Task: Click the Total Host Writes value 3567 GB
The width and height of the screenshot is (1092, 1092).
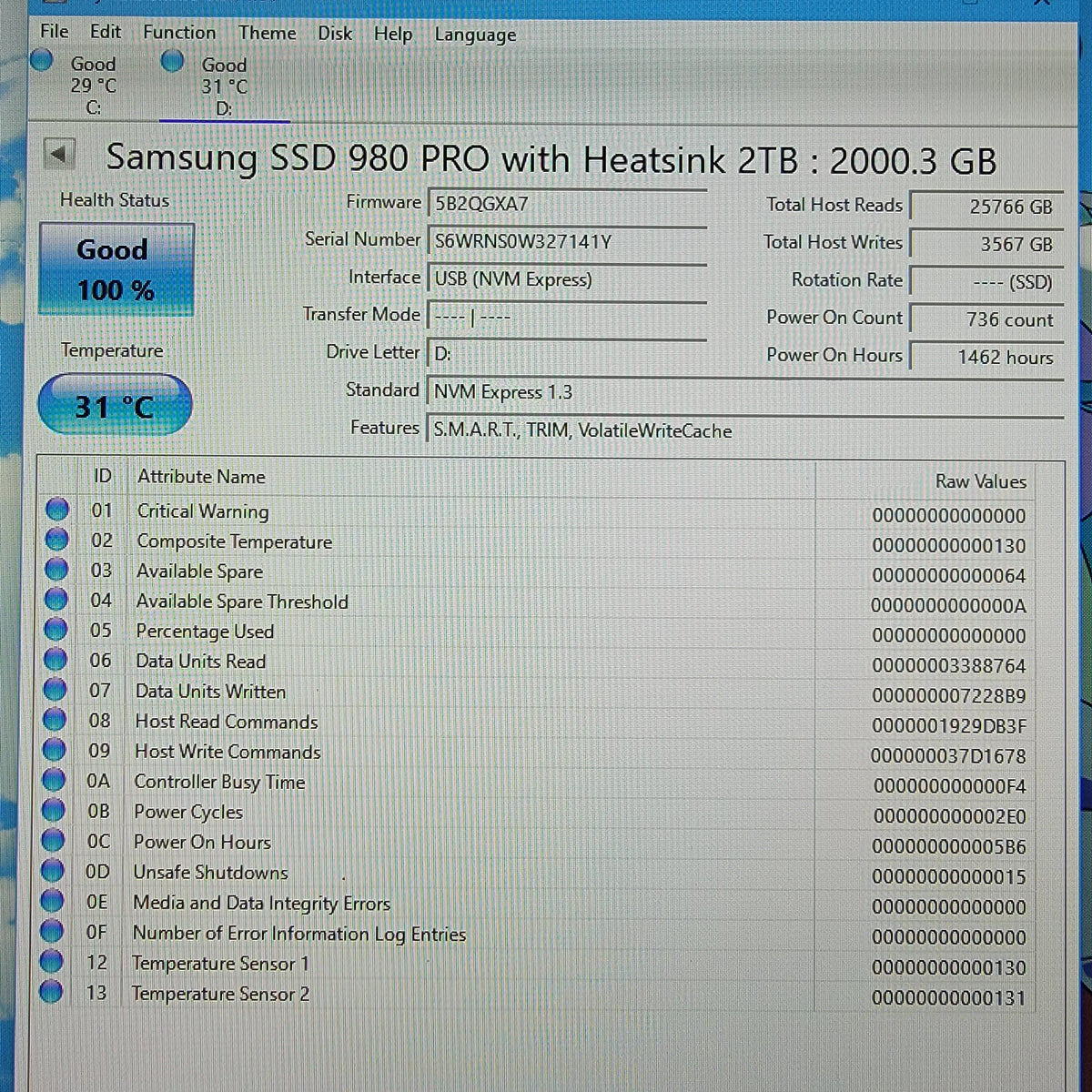Action: coord(986,244)
